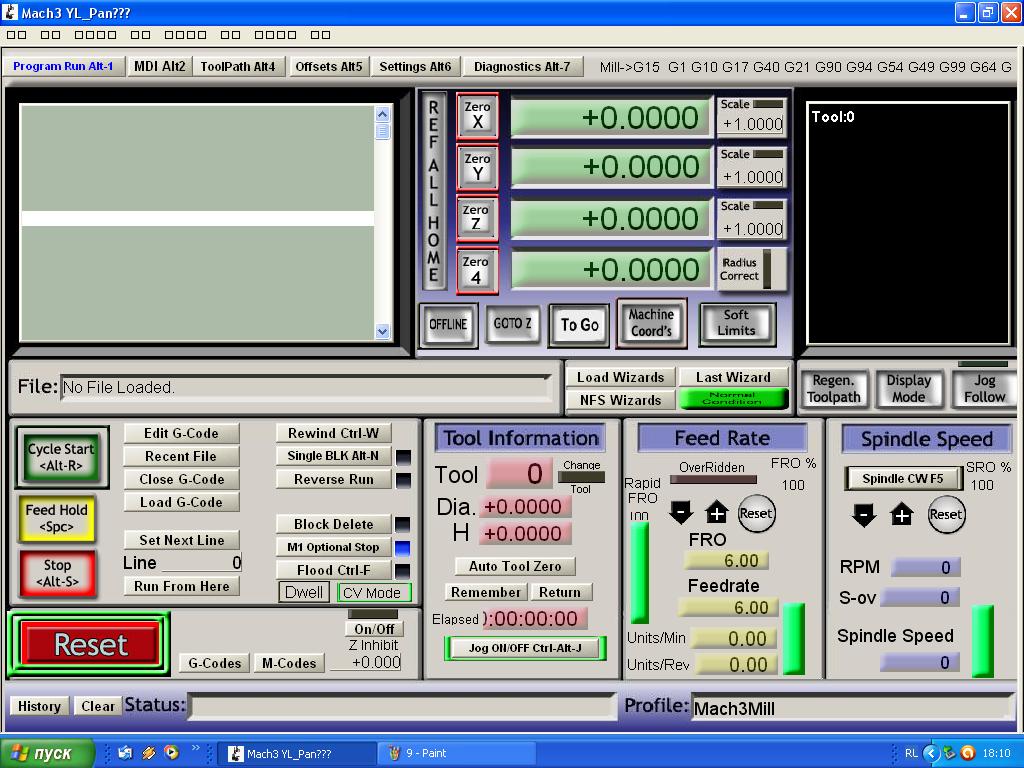
Task: Click the green Feedrate bar
Action: (793, 639)
